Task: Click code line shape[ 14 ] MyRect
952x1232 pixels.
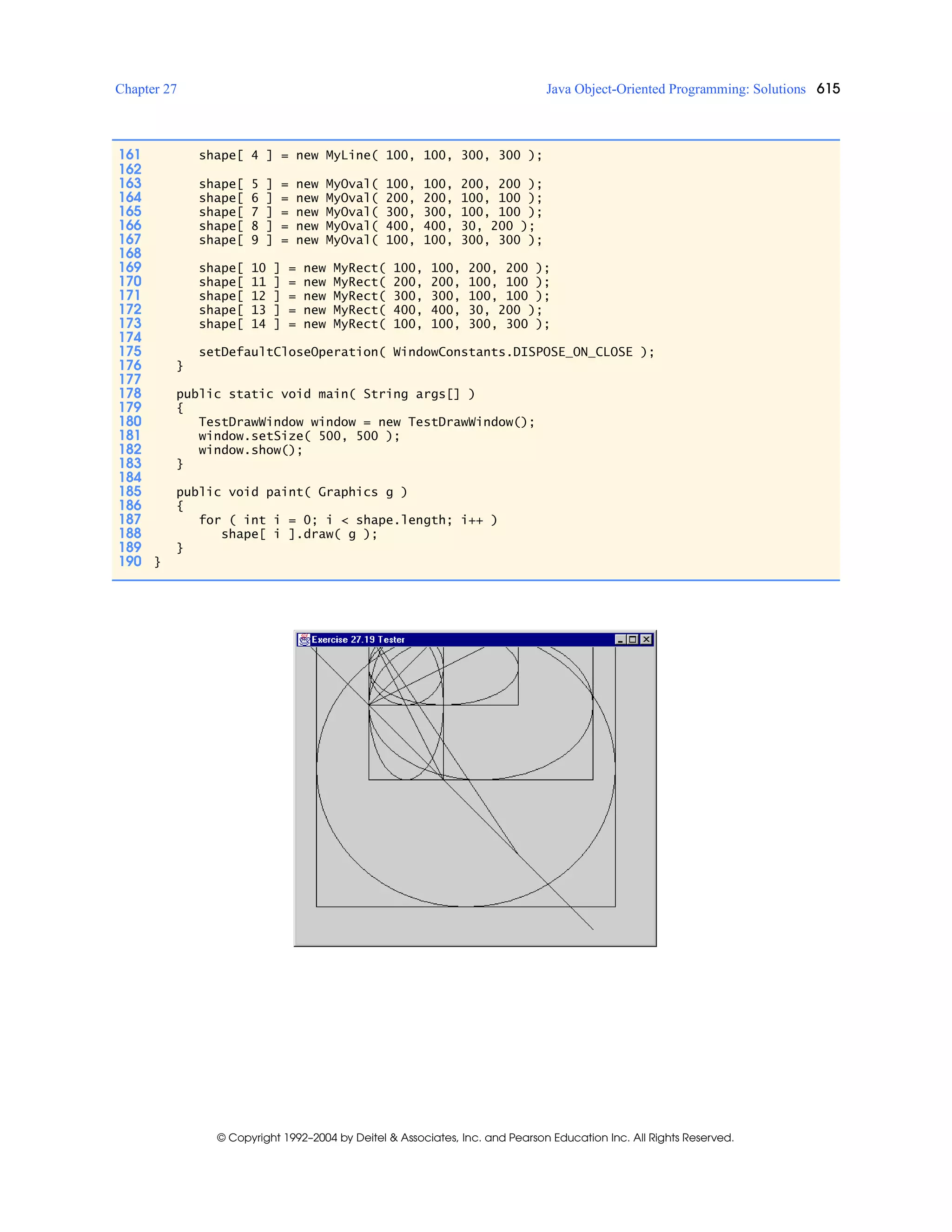Action: [374, 325]
